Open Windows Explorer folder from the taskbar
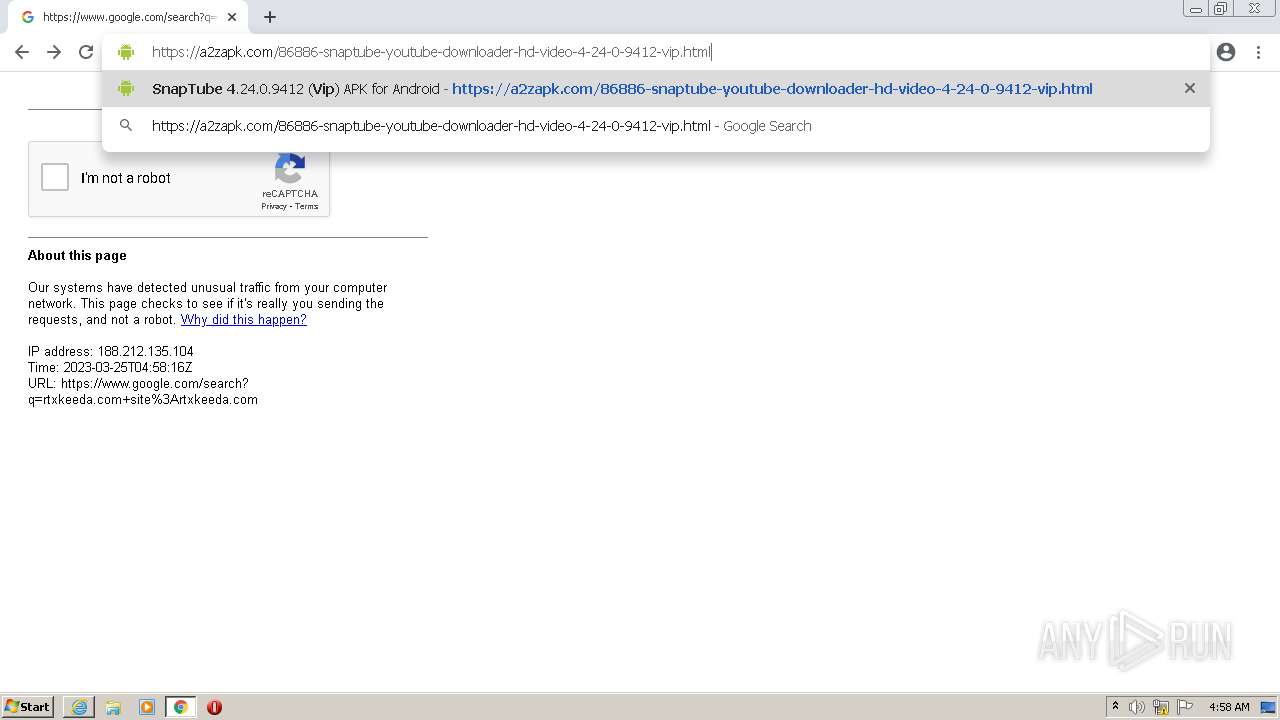This screenshot has width=1280, height=720. coord(113,707)
